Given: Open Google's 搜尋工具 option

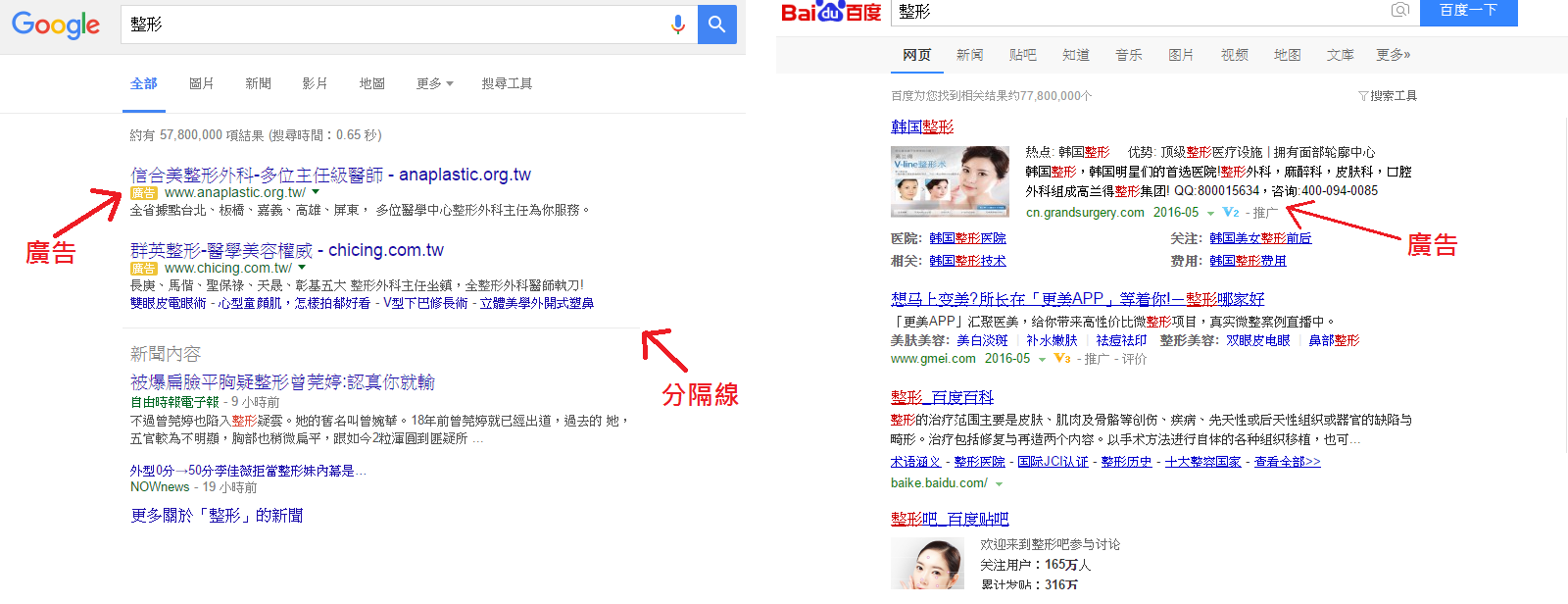Looking at the screenshot, I should [x=507, y=84].
